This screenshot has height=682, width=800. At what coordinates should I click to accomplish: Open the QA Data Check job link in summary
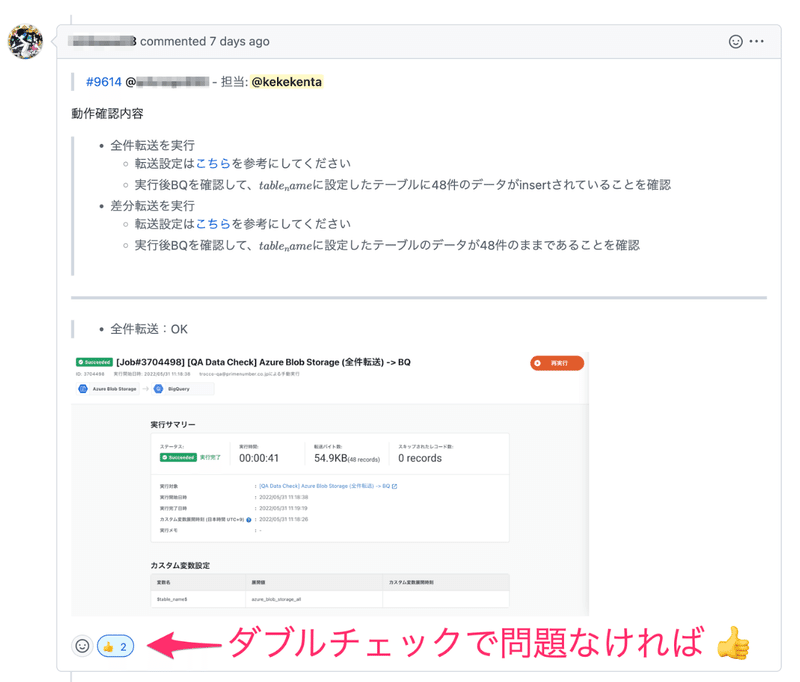point(328,486)
